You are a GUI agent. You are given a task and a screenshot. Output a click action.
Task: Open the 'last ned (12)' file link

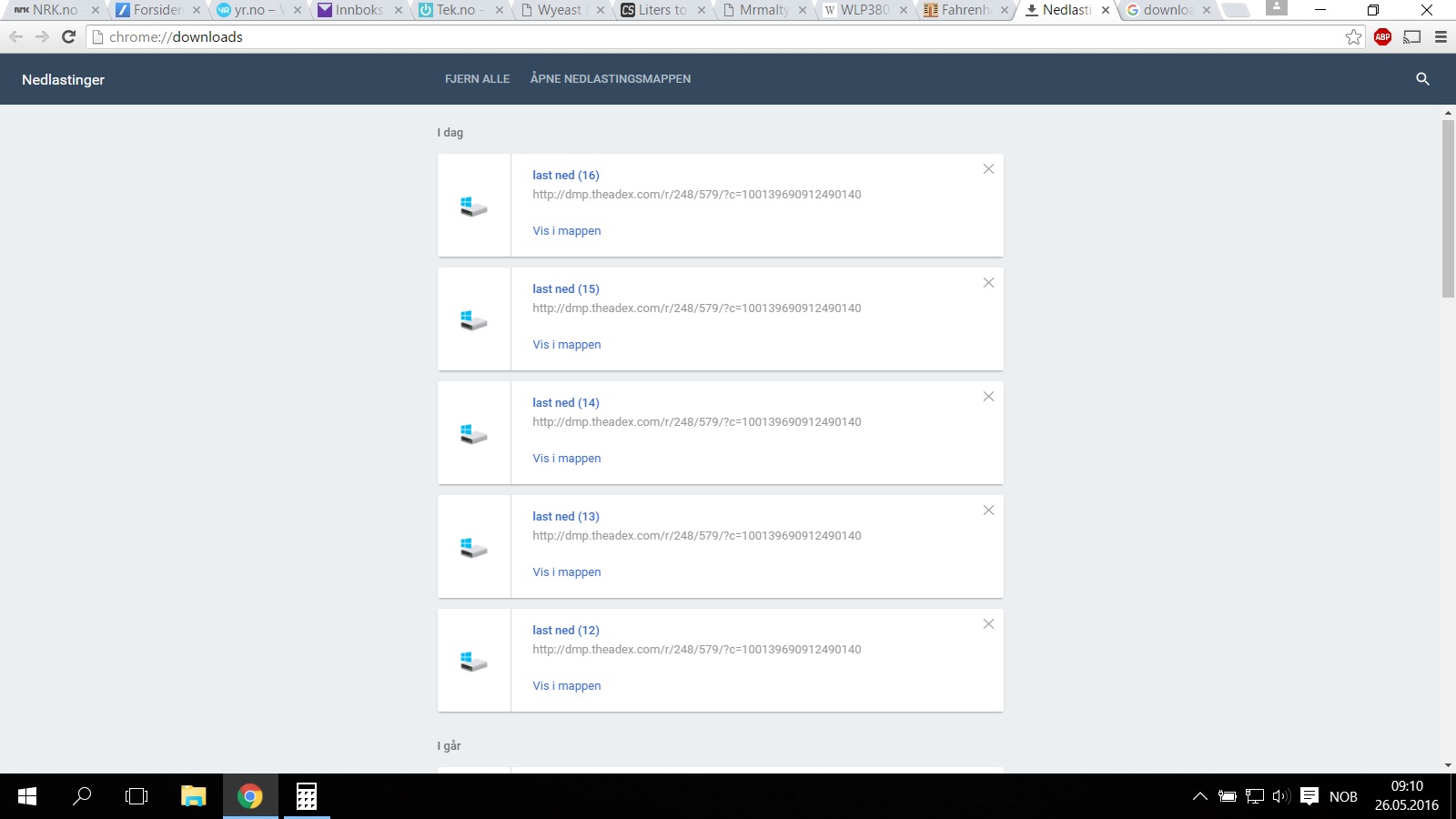tap(566, 631)
